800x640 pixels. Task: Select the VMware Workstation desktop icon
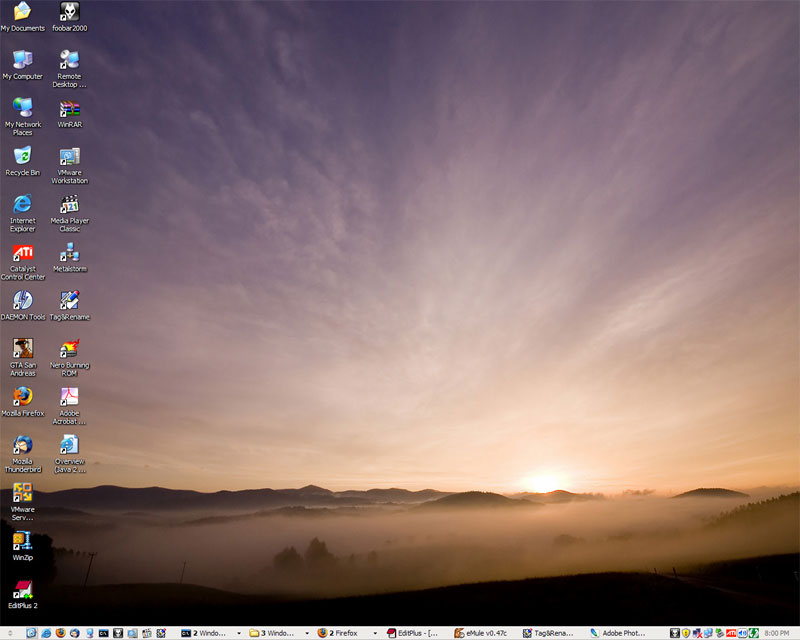(x=69, y=157)
